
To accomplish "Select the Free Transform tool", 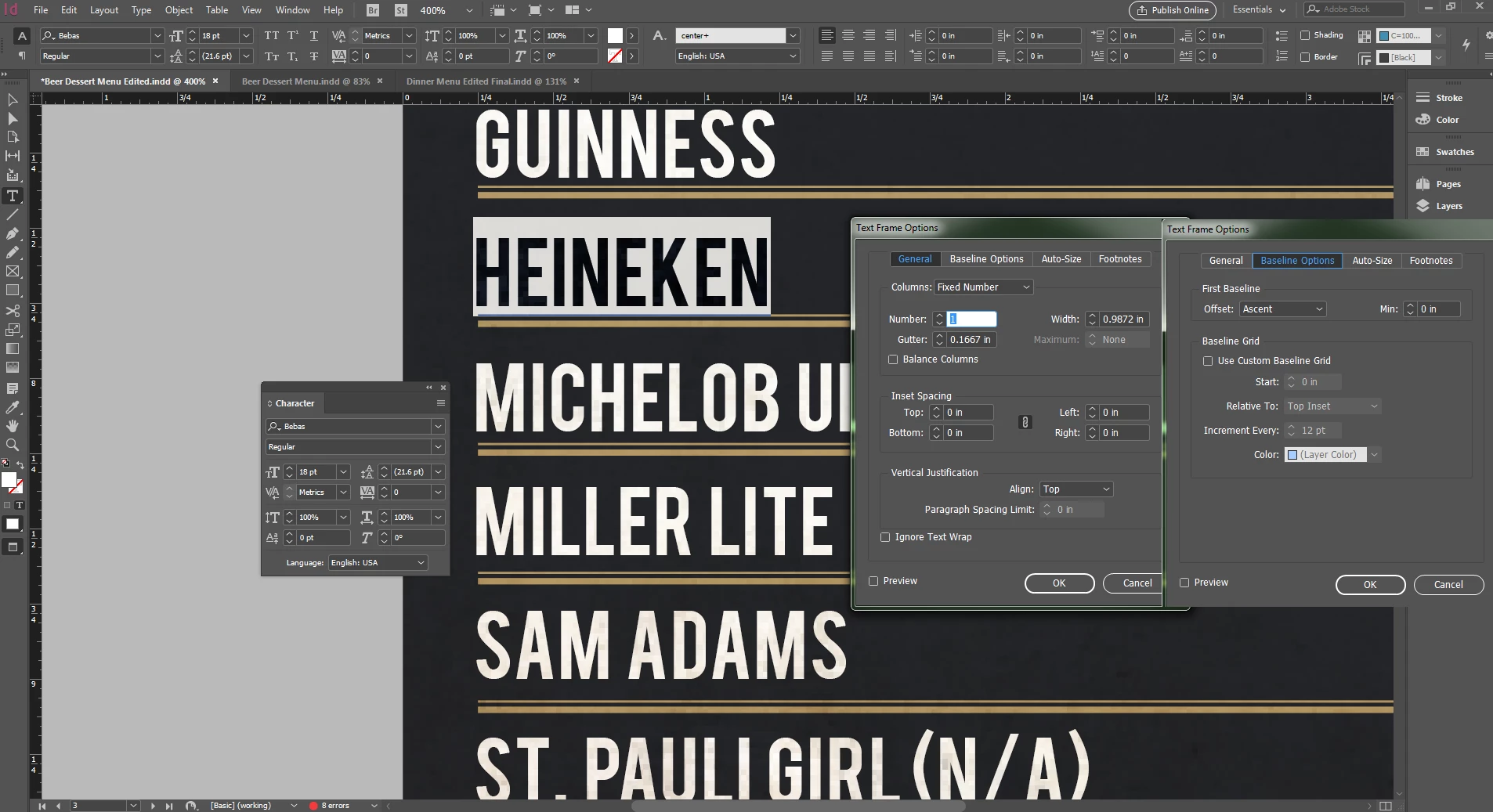I will coord(13,330).
